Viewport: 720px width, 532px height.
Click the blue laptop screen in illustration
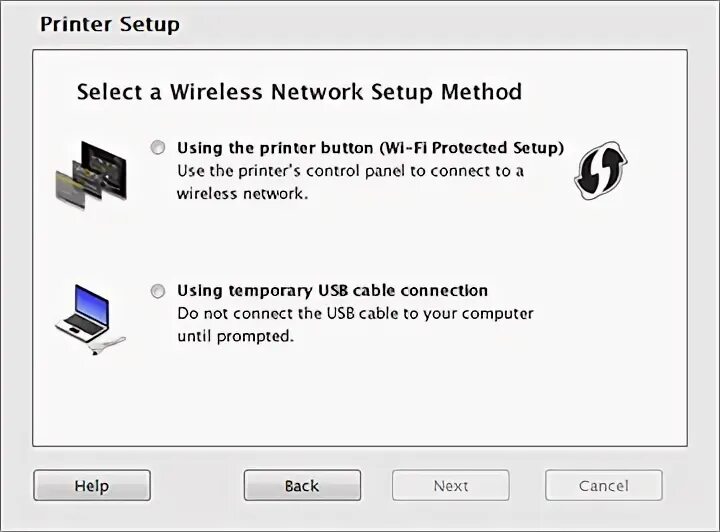point(92,303)
